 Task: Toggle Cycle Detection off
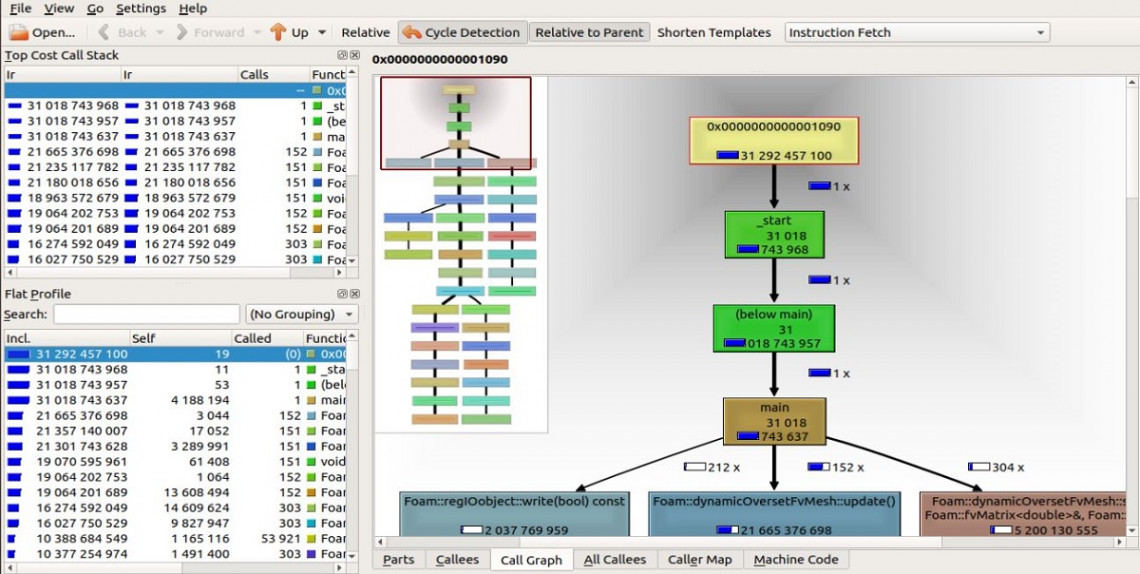(x=461, y=33)
